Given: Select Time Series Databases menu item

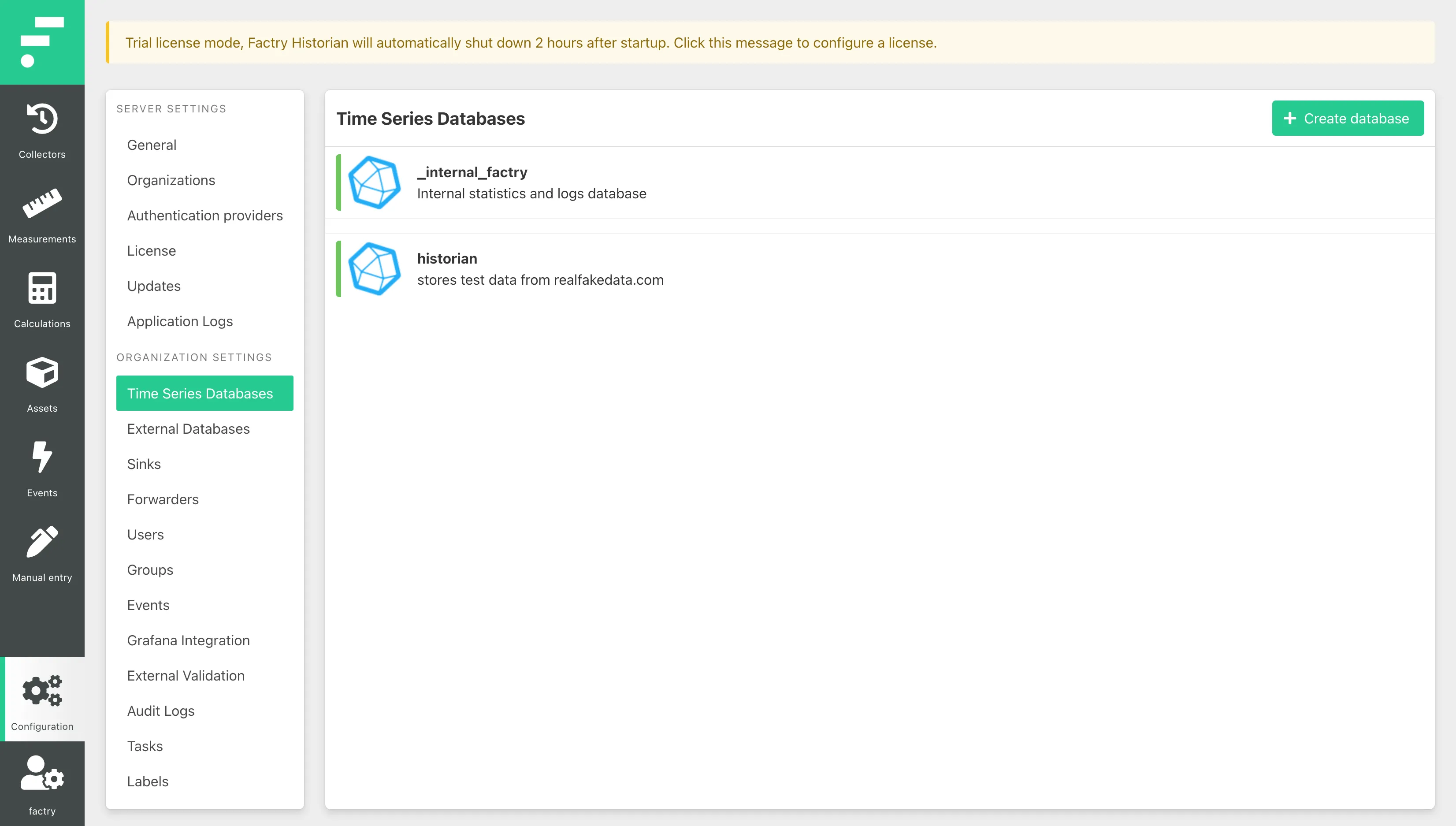Looking at the screenshot, I should coord(205,393).
